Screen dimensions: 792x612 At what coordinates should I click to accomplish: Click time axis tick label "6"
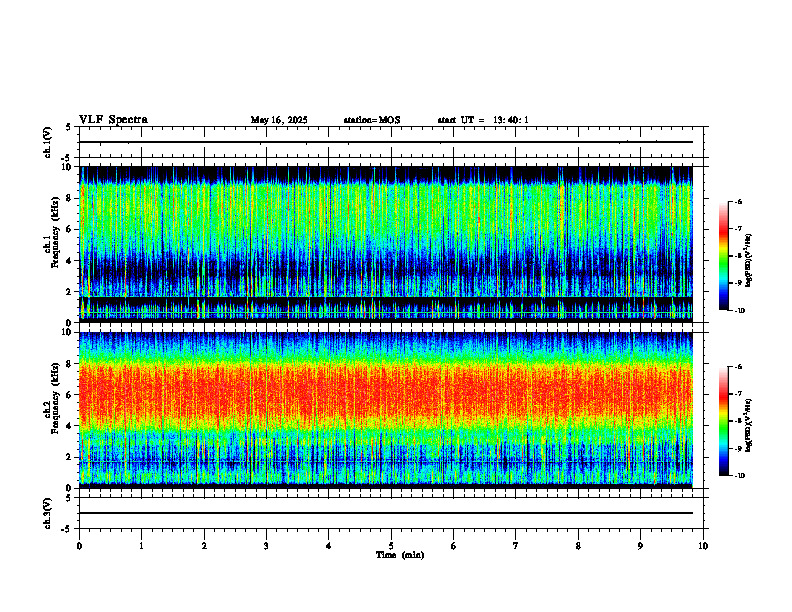click(x=454, y=546)
